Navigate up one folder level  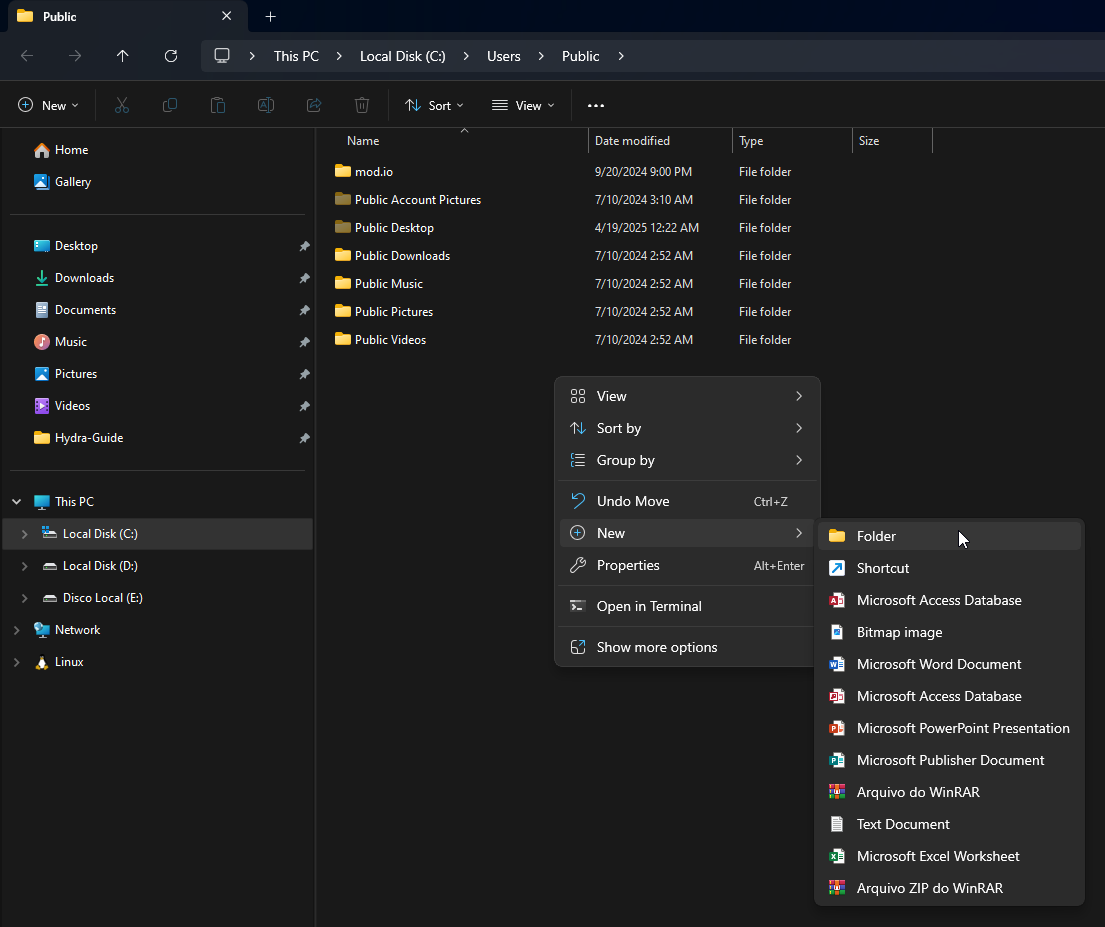pos(123,56)
